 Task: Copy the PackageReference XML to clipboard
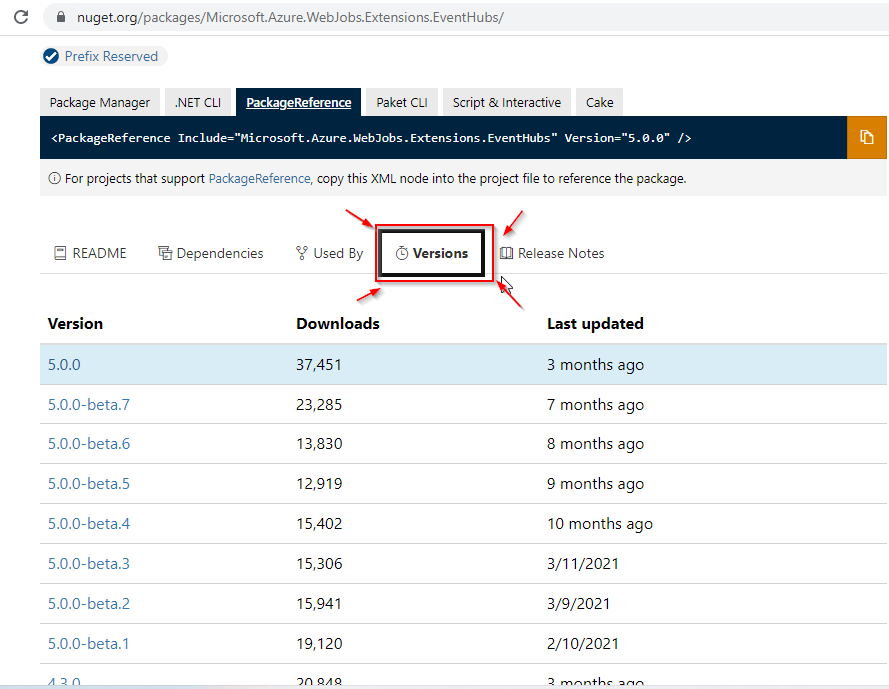coord(866,137)
